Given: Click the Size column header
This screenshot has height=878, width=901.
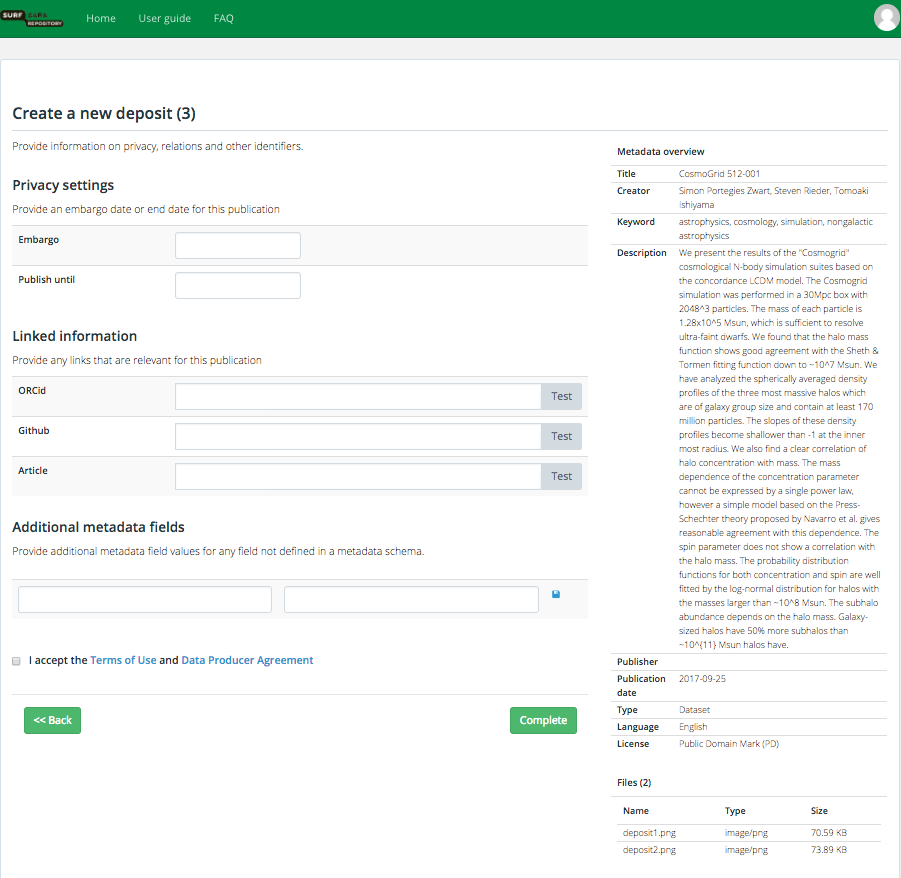Looking at the screenshot, I should coord(819,811).
